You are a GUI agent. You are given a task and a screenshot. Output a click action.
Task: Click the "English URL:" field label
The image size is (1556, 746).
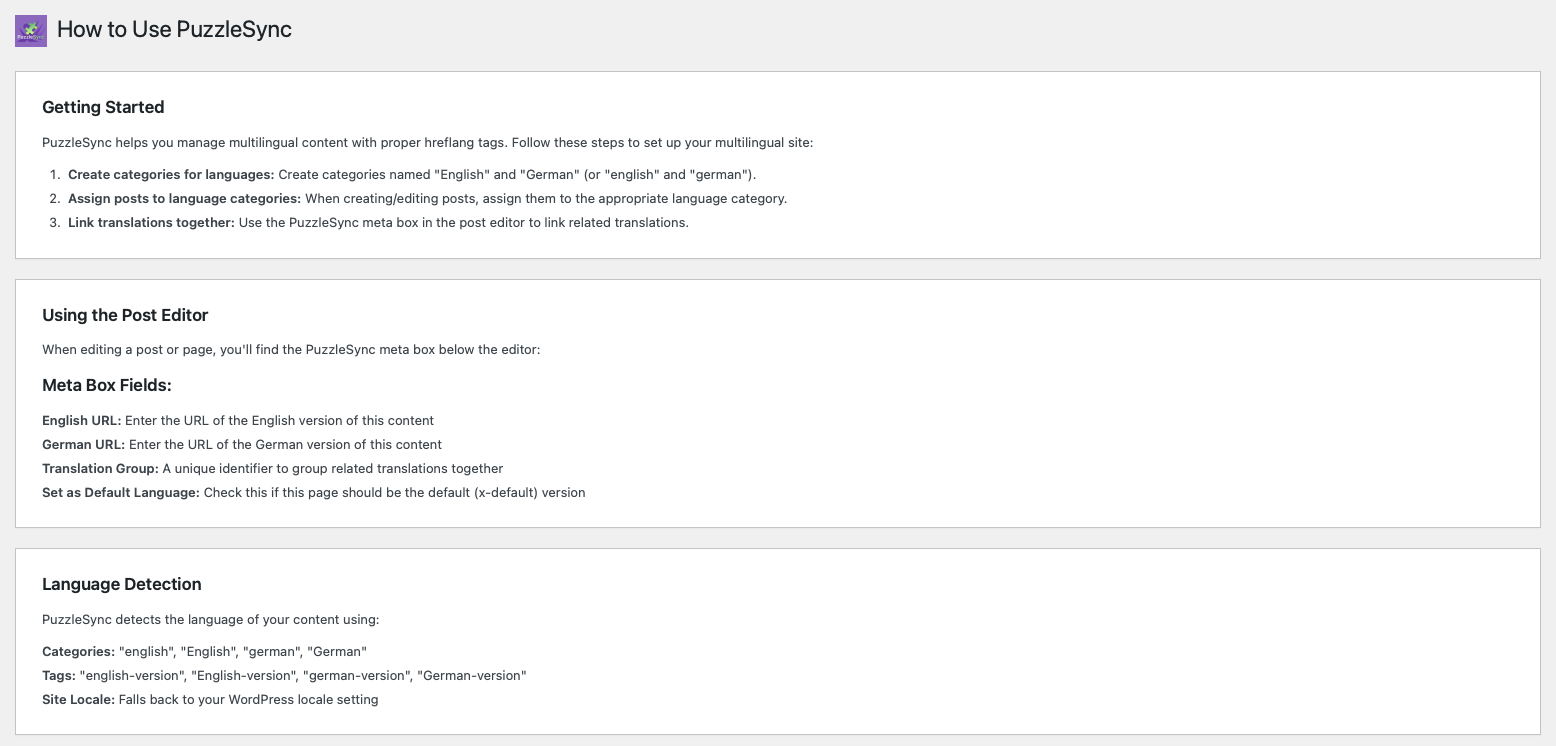click(x=81, y=421)
